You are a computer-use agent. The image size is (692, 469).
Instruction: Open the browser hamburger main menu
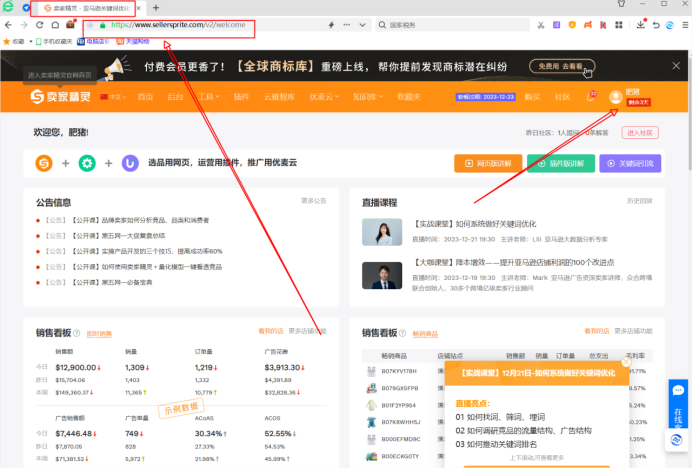tap(685, 25)
